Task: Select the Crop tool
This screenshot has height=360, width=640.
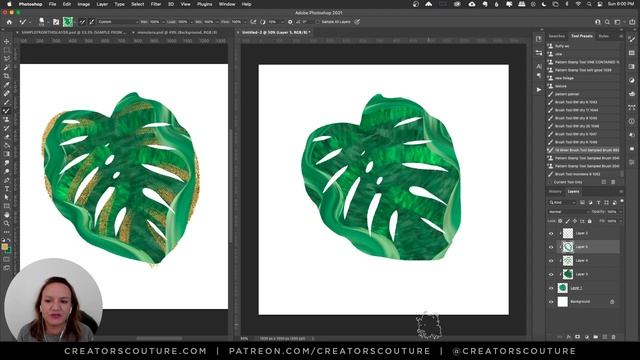Action: coord(7,76)
